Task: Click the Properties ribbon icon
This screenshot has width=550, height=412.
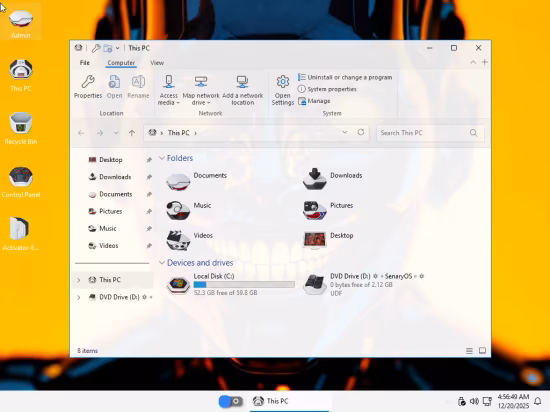Action: click(88, 82)
